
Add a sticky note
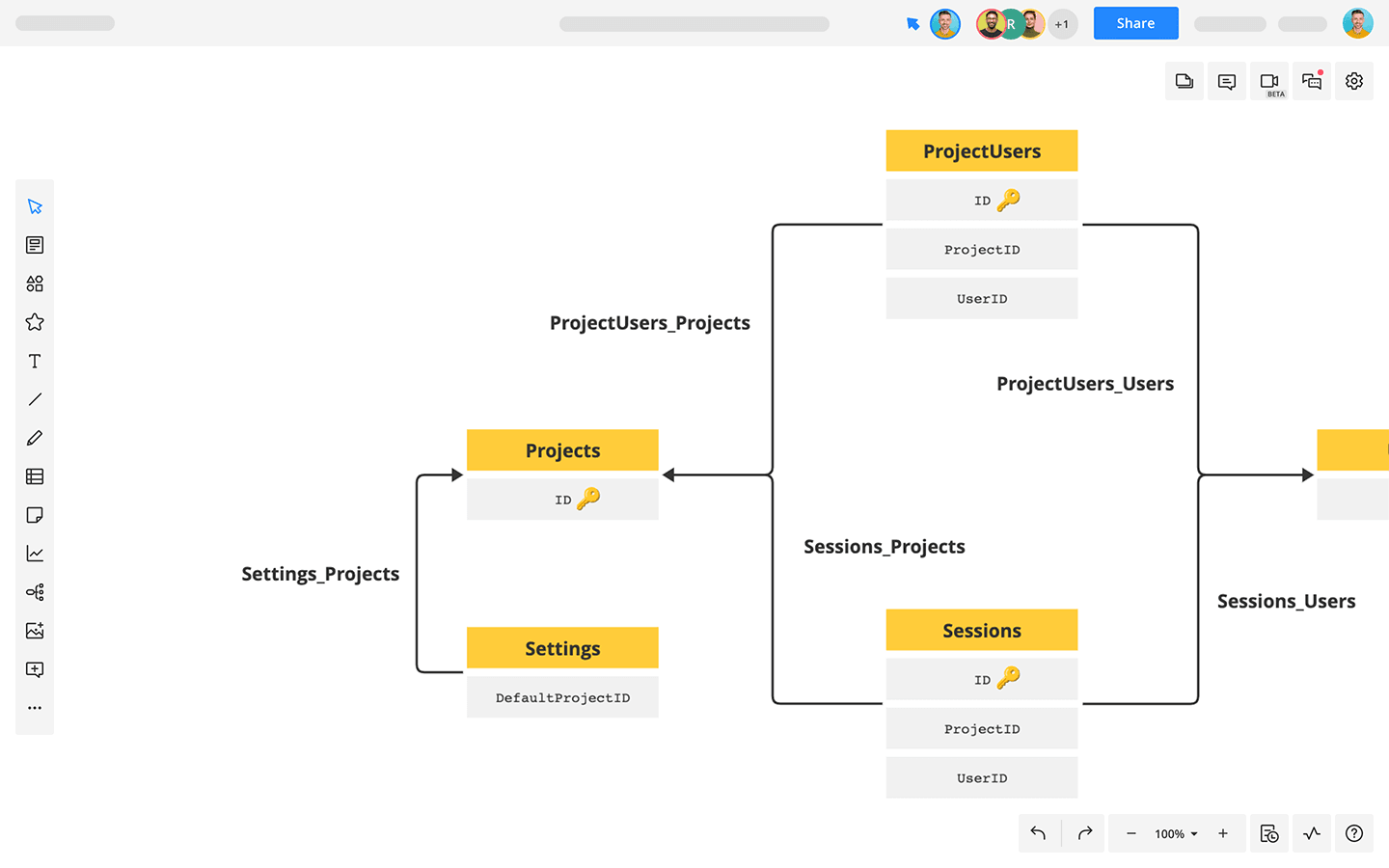[35, 515]
